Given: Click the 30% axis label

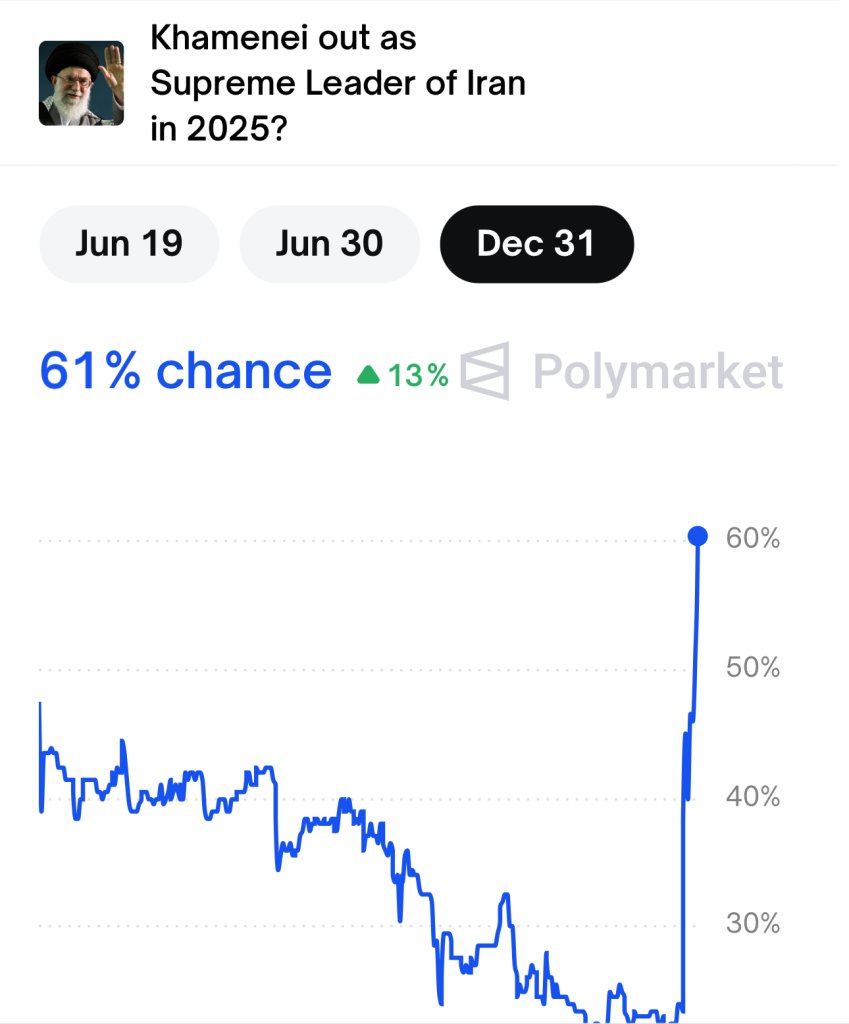Looking at the screenshot, I should (752, 923).
